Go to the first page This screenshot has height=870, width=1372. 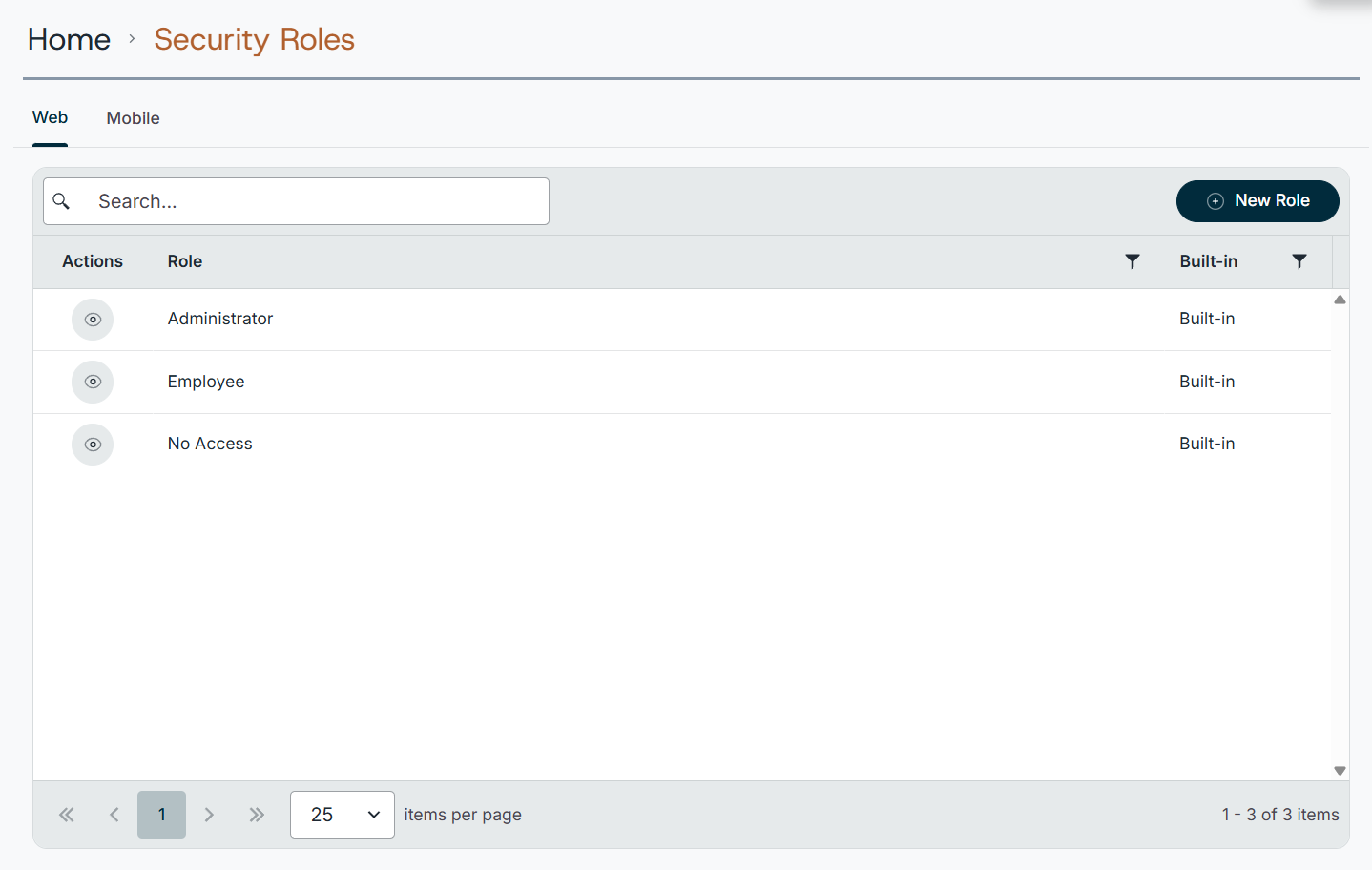[x=67, y=815]
